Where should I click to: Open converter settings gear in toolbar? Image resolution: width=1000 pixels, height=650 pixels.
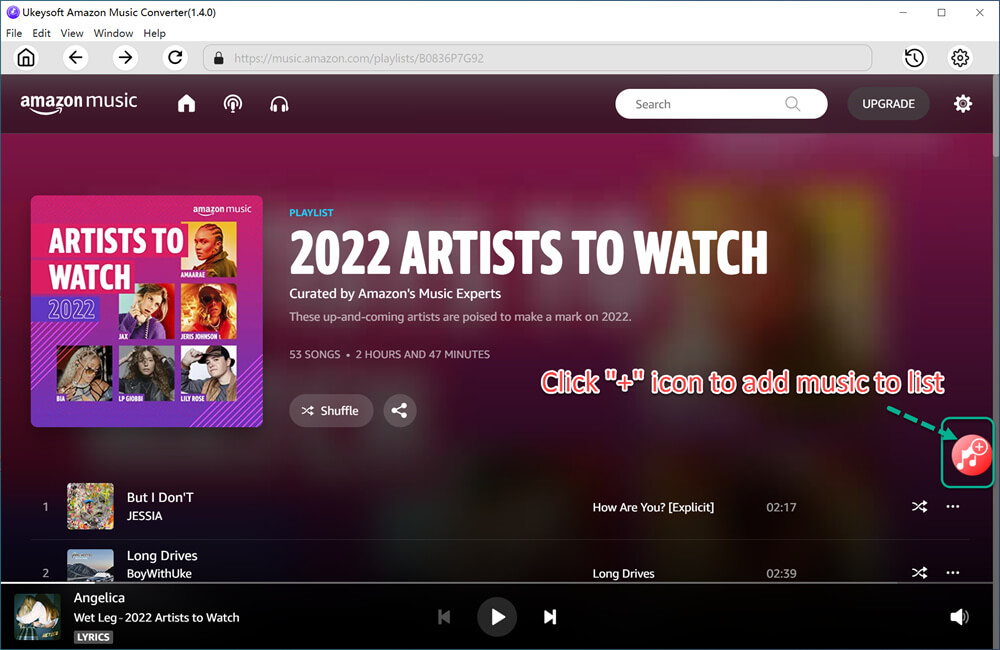(960, 58)
